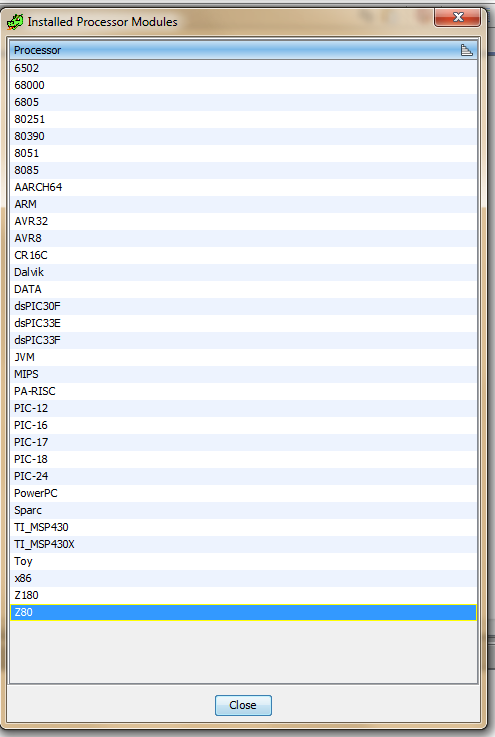This screenshot has width=495, height=737.
Task: Select the CR16C processor row
Action: pyautogui.click(x=243, y=255)
